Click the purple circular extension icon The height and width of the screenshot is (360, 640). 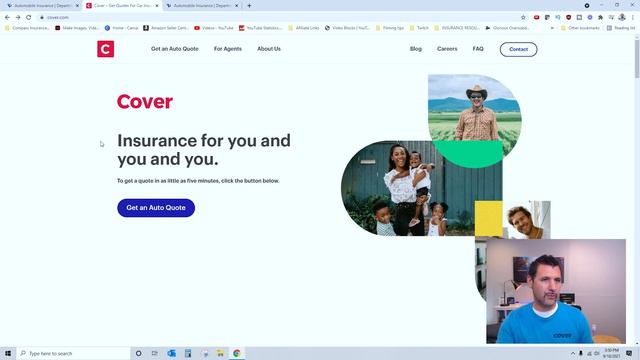pos(590,18)
